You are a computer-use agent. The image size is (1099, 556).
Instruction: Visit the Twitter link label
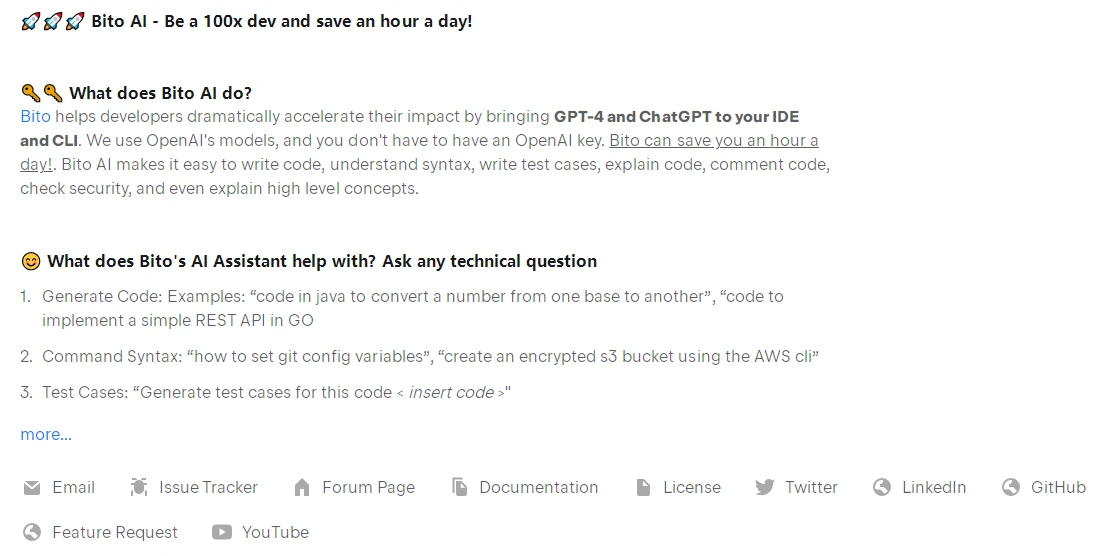point(811,487)
